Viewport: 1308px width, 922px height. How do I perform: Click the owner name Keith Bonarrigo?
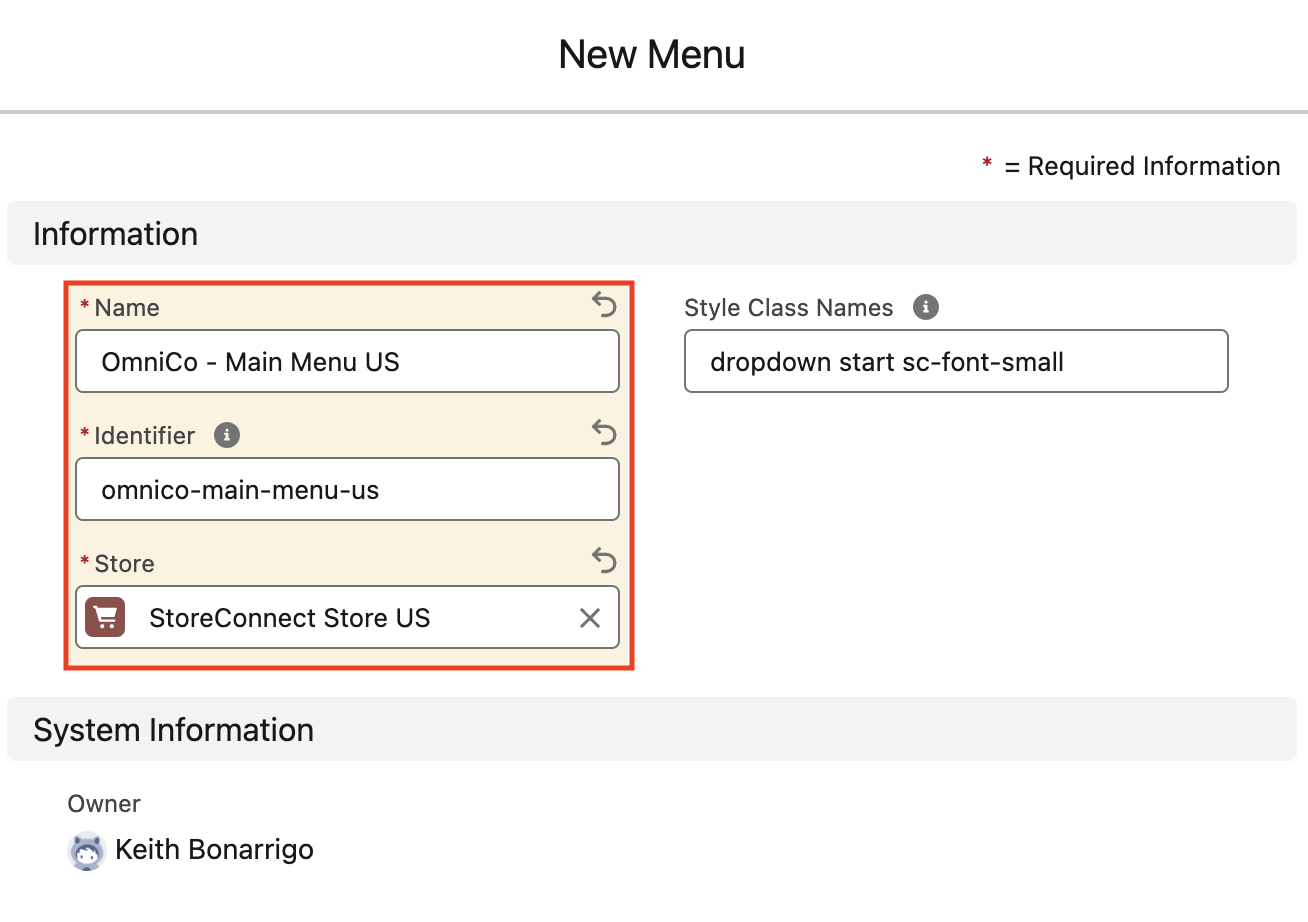[x=215, y=850]
